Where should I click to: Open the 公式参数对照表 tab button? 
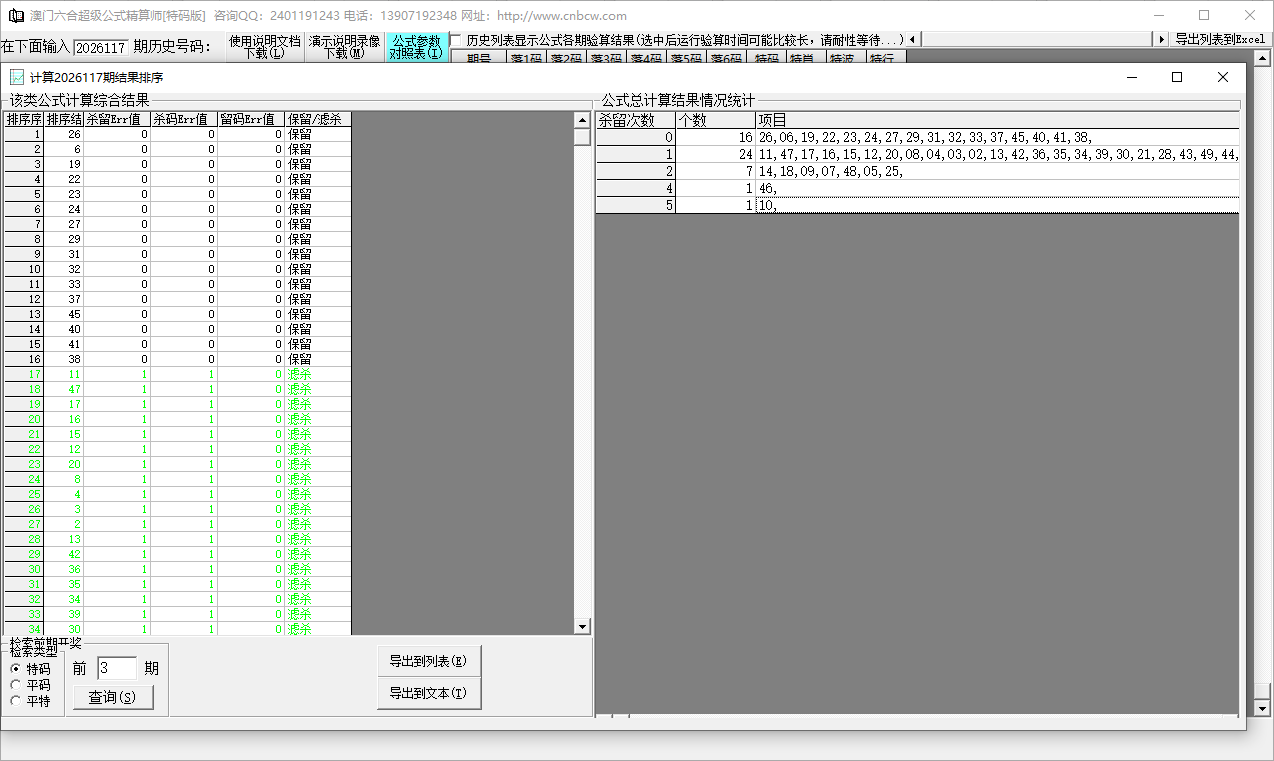coord(415,47)
